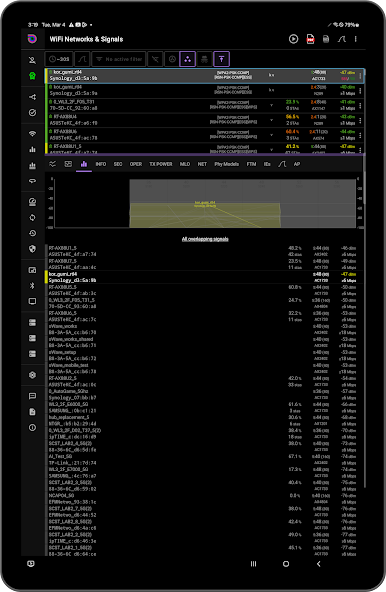Screen dimensions: 386x592
Task: Expand the RT-AX88U4 network row chevron
Action: point(272,120)
